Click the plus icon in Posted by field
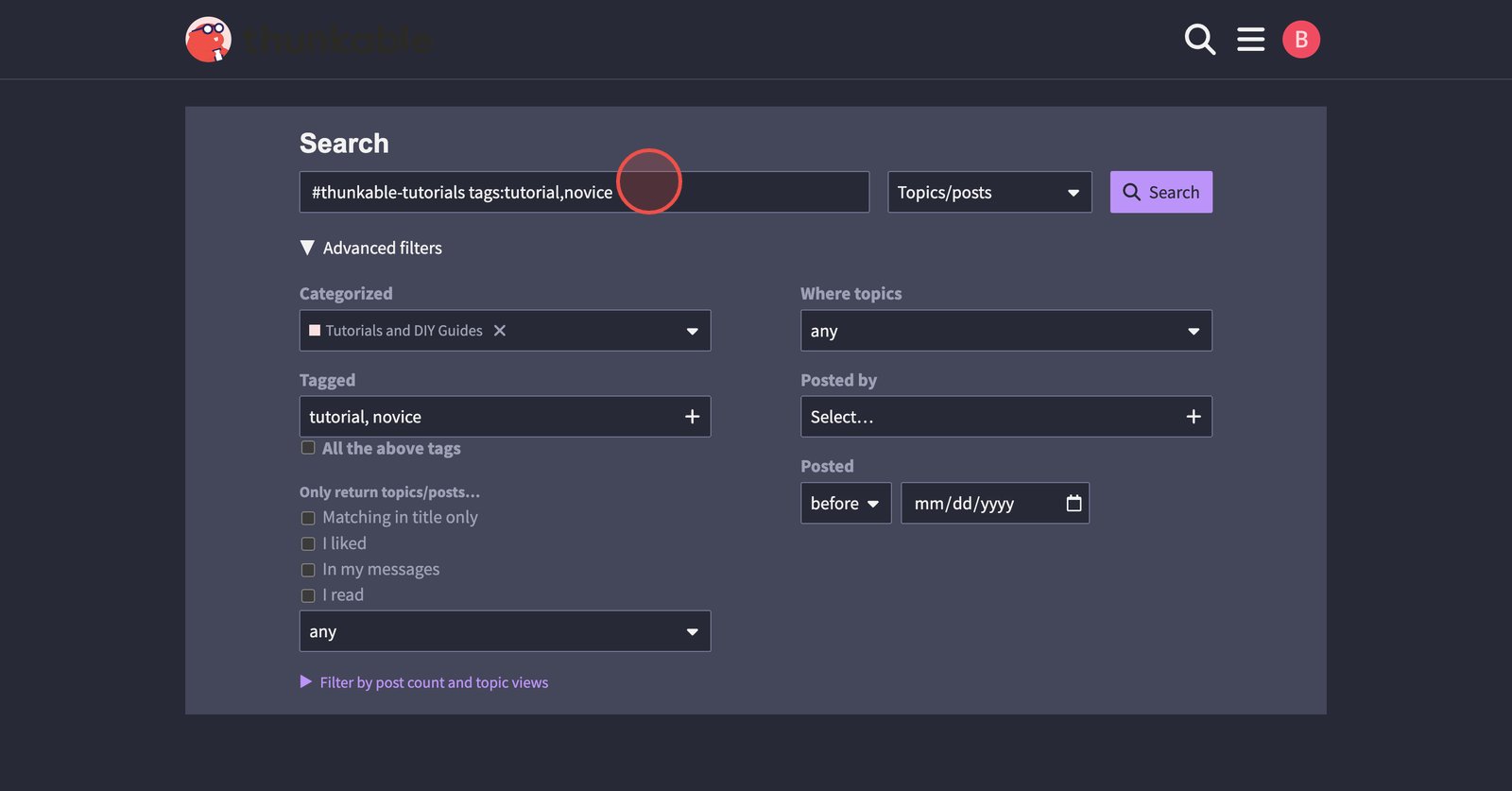The height and width of the screenshot is (791, 1512). point(1193,417)
